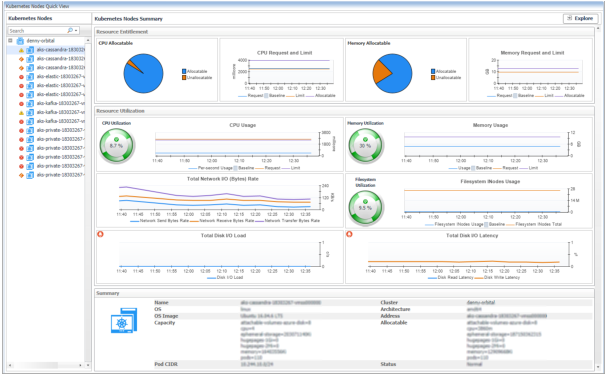Collapse the denny-orbital tree node

click(10, 41)
